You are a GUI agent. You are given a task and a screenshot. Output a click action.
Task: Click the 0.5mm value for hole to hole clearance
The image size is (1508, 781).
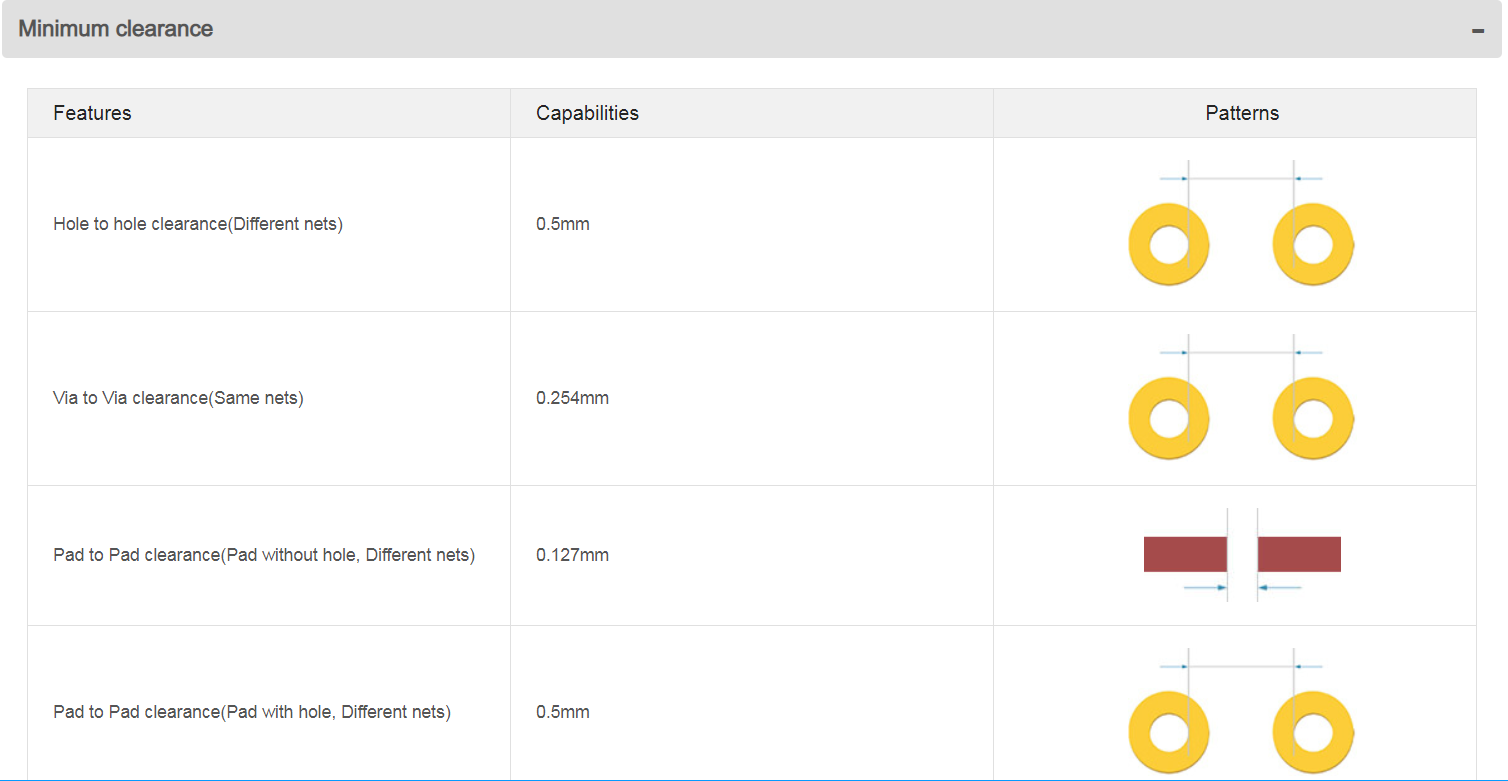tap(563, 224)
